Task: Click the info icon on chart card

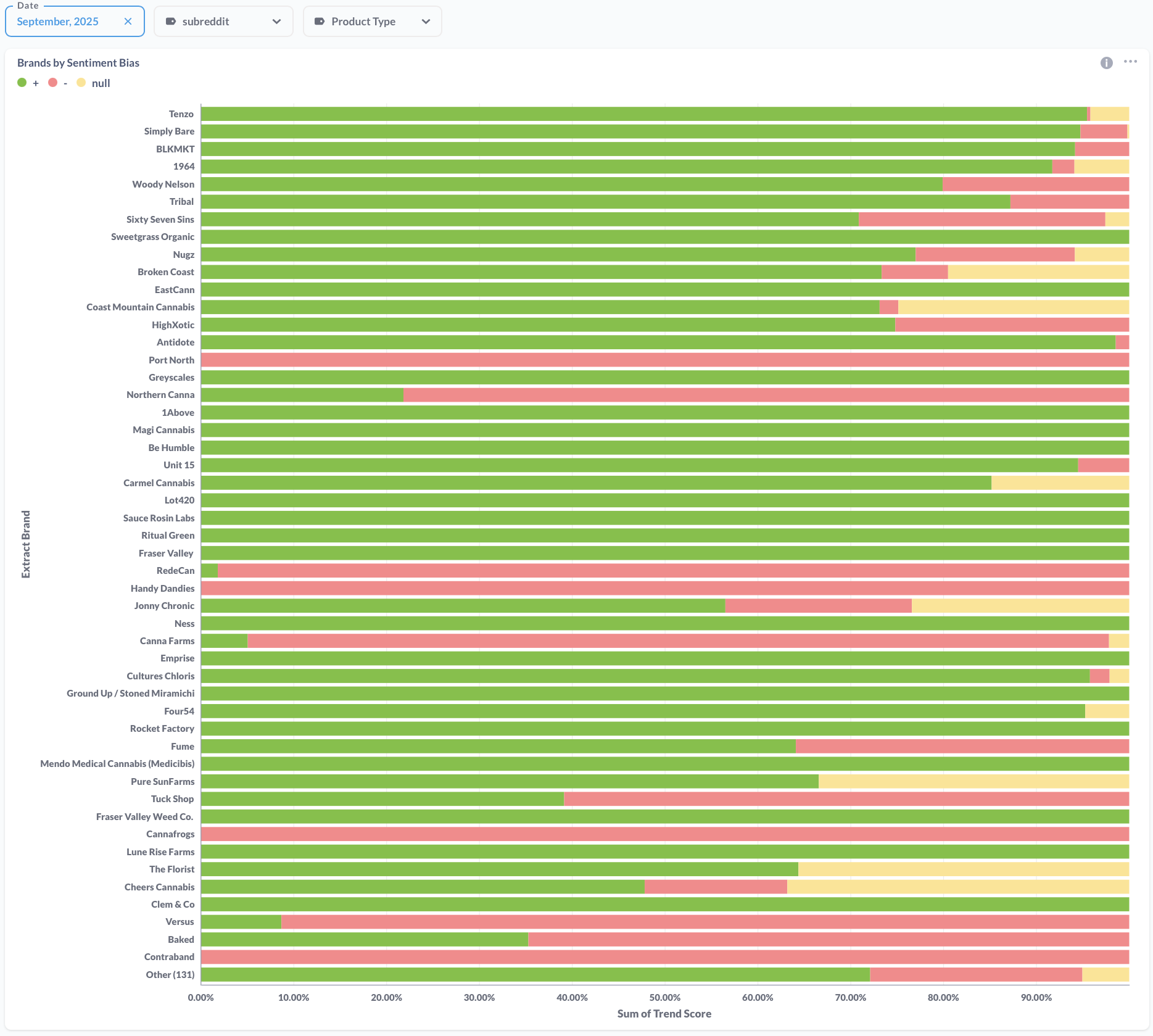Action: coord(1106,63)
